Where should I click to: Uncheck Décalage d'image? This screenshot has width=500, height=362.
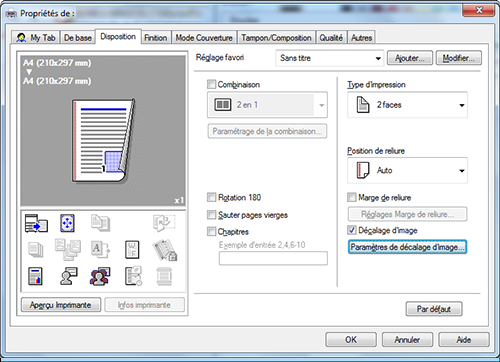[352, 230]
